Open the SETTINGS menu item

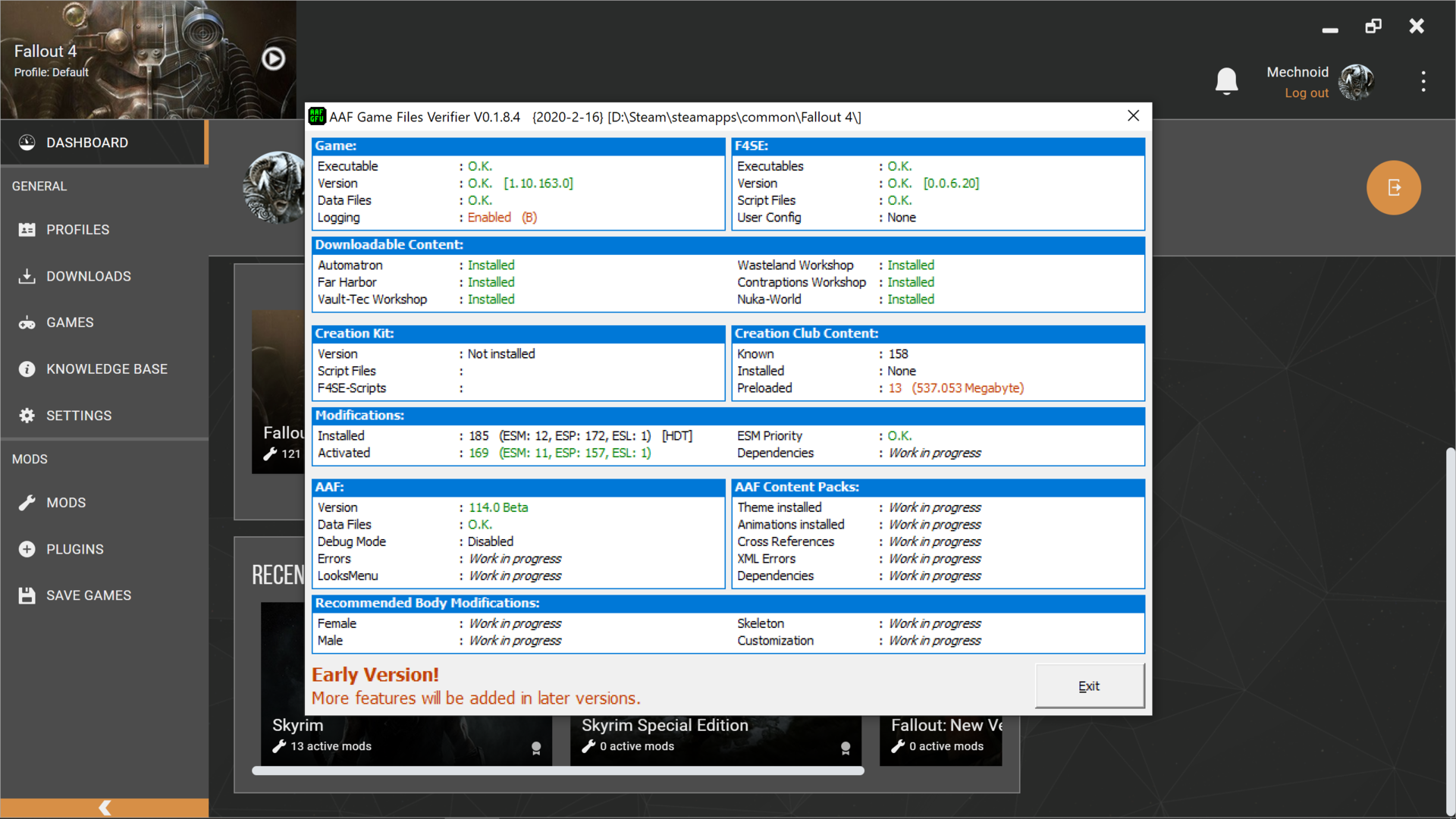[x=103, y=416]
